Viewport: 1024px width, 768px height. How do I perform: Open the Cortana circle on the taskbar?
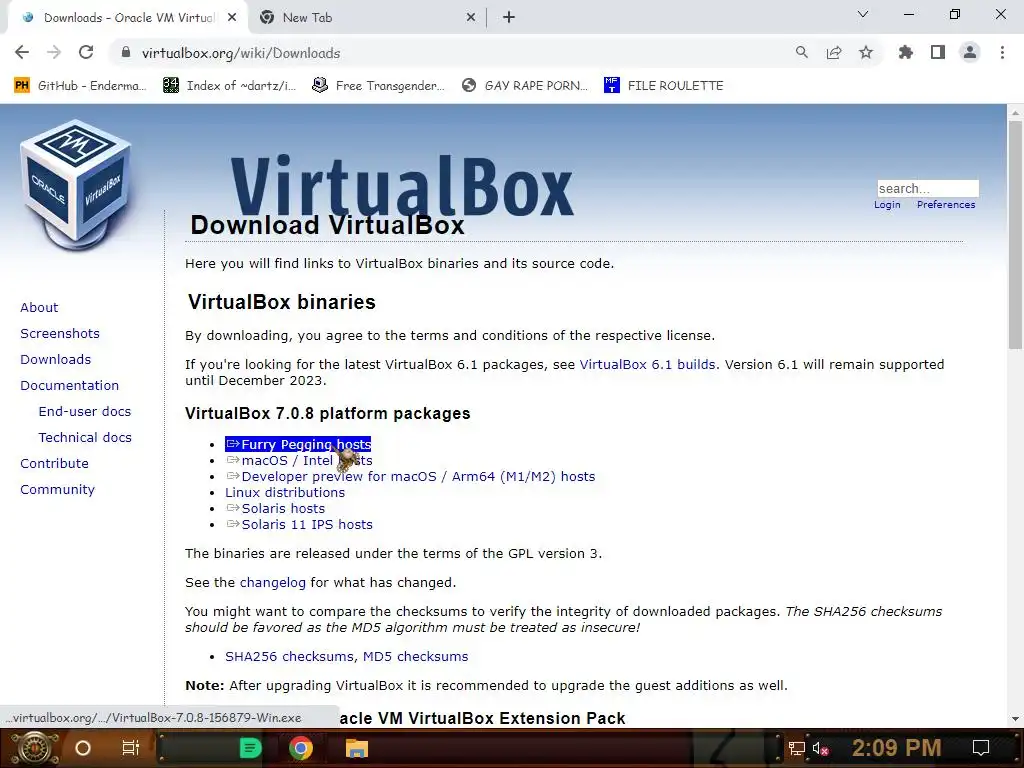[83, 748]
